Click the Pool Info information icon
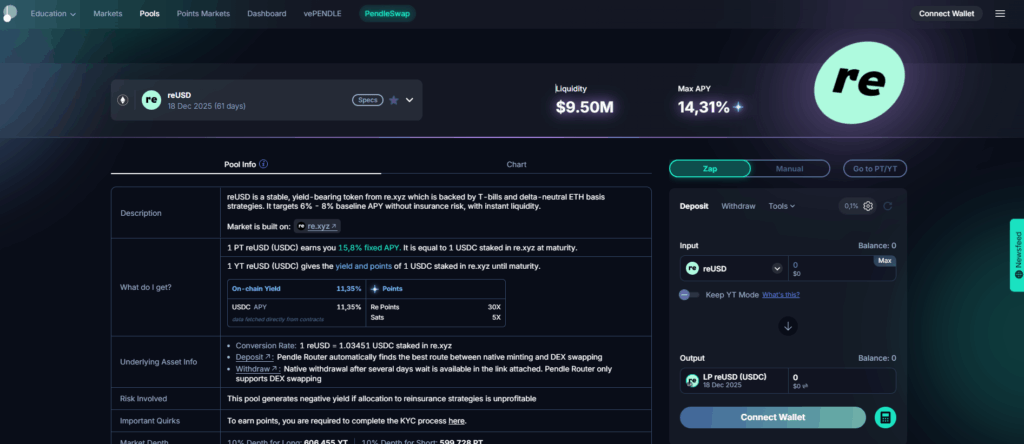Viewport: 1024px width, 444px height. tap(263, 164)
